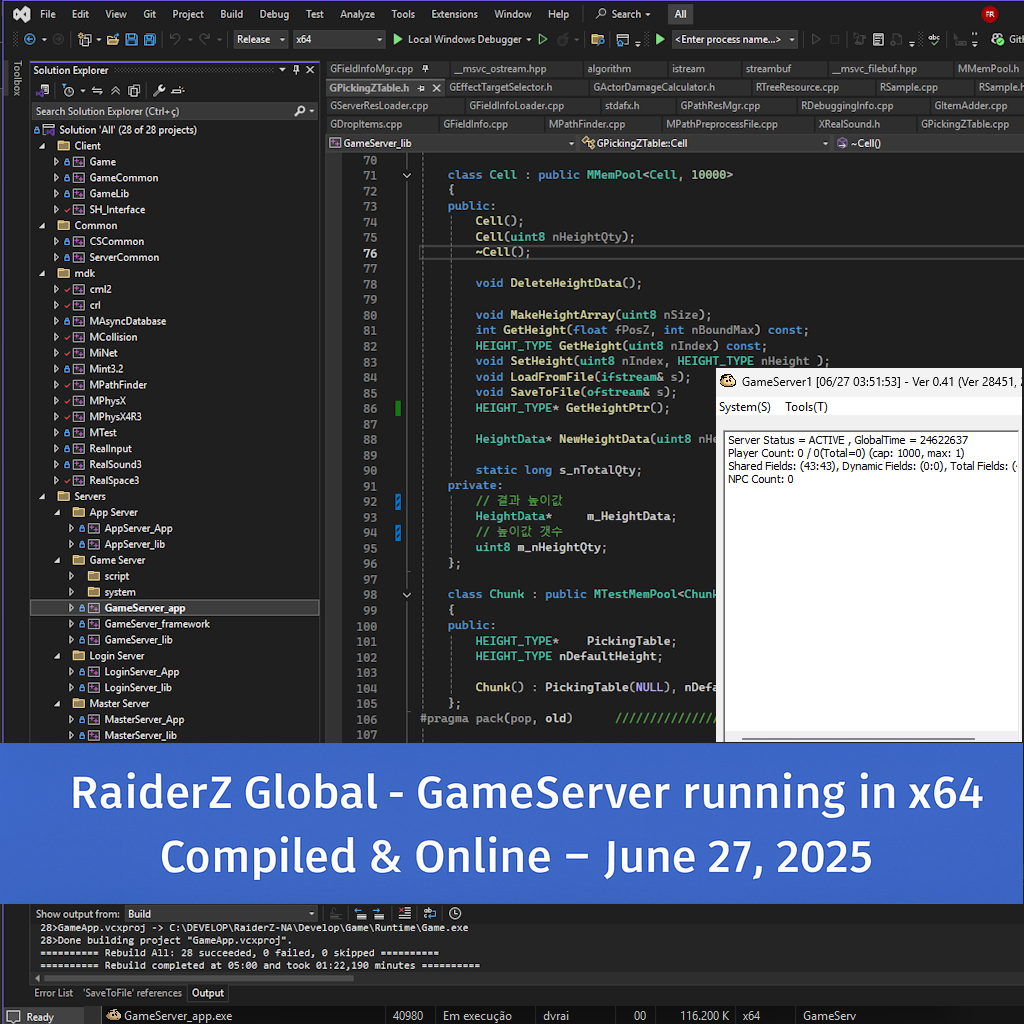
Task: Toggle Preview Selected Items icon
Action: 178,90
